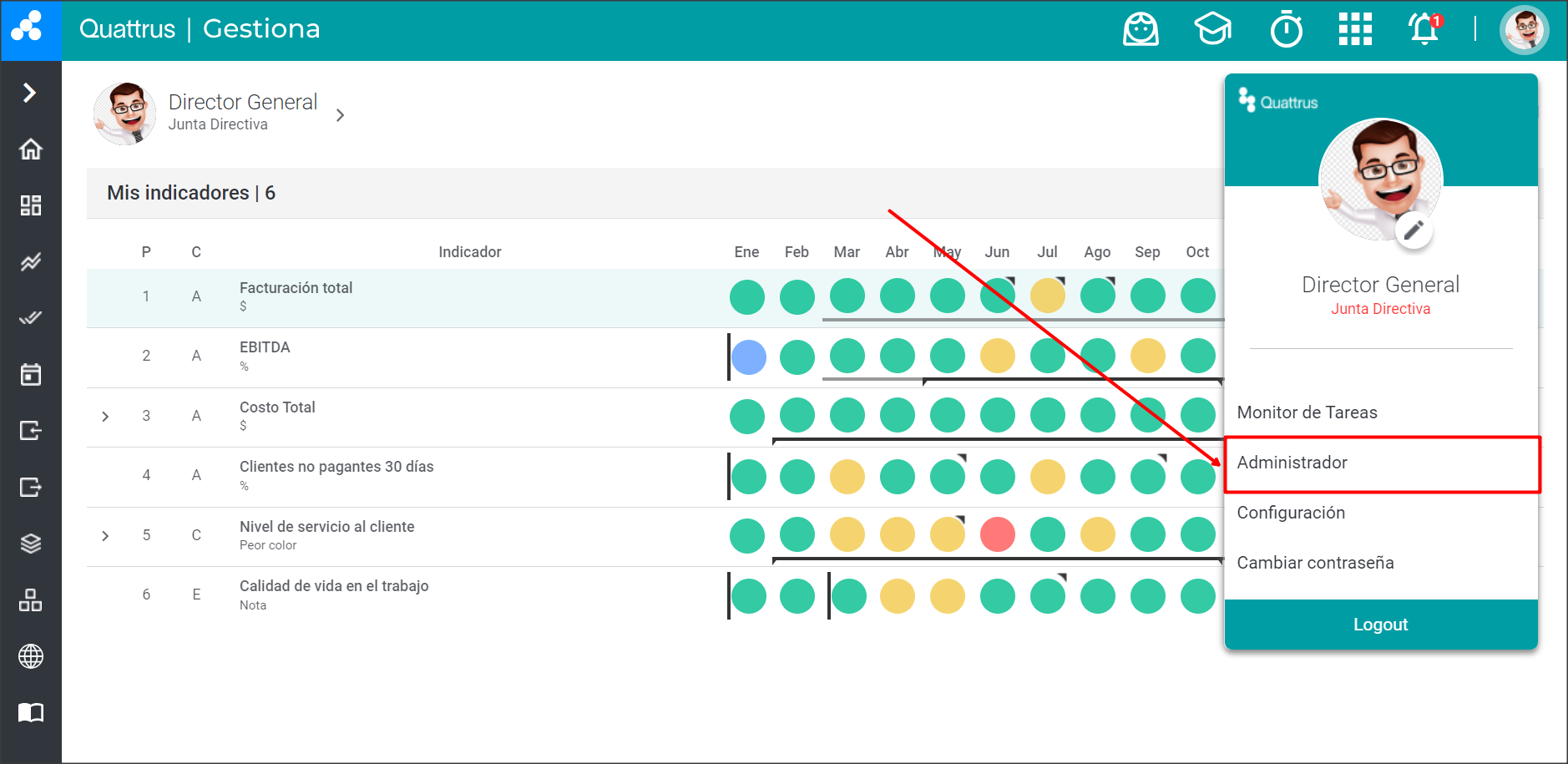Open the Director General position chevron
Viewport: 1568px width, 764px height.
click(x=340, y=115)
